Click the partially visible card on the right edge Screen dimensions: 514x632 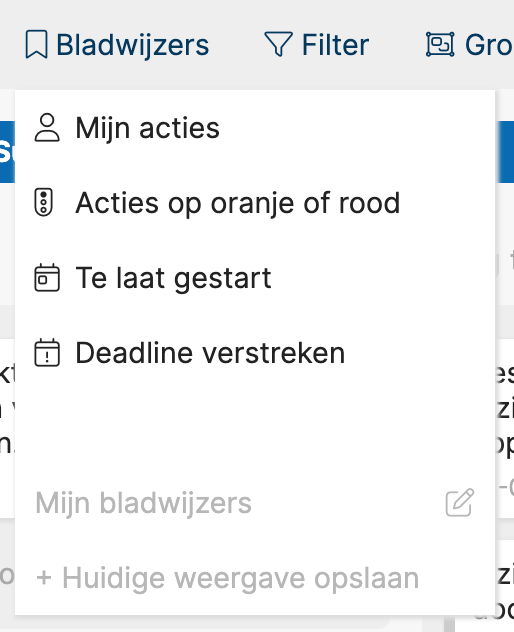click(x=505, y=428)
